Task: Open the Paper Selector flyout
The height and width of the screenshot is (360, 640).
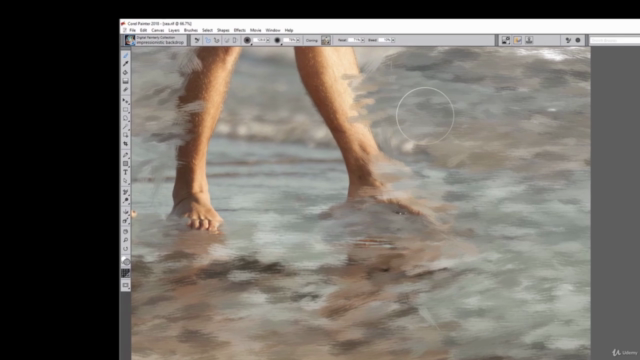Action: point(125,273)
